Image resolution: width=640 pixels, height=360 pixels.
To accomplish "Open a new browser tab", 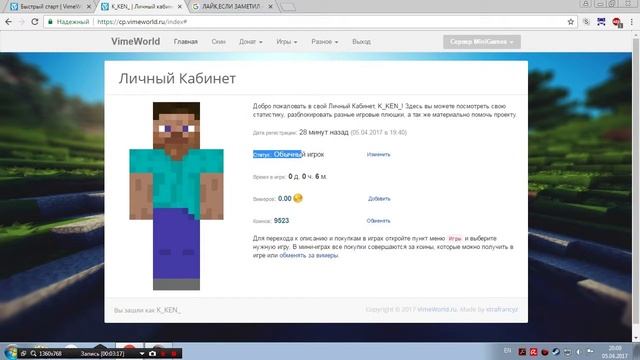I will [x=288, y=7].
